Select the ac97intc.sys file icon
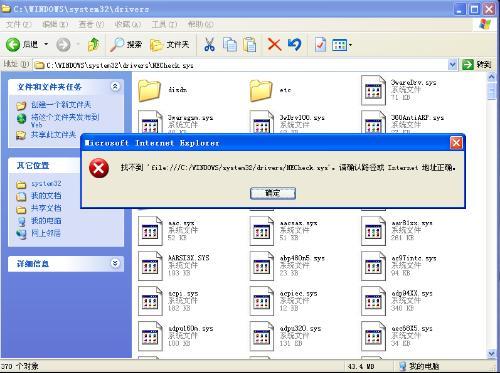The image size is (500, 373). 373,266
